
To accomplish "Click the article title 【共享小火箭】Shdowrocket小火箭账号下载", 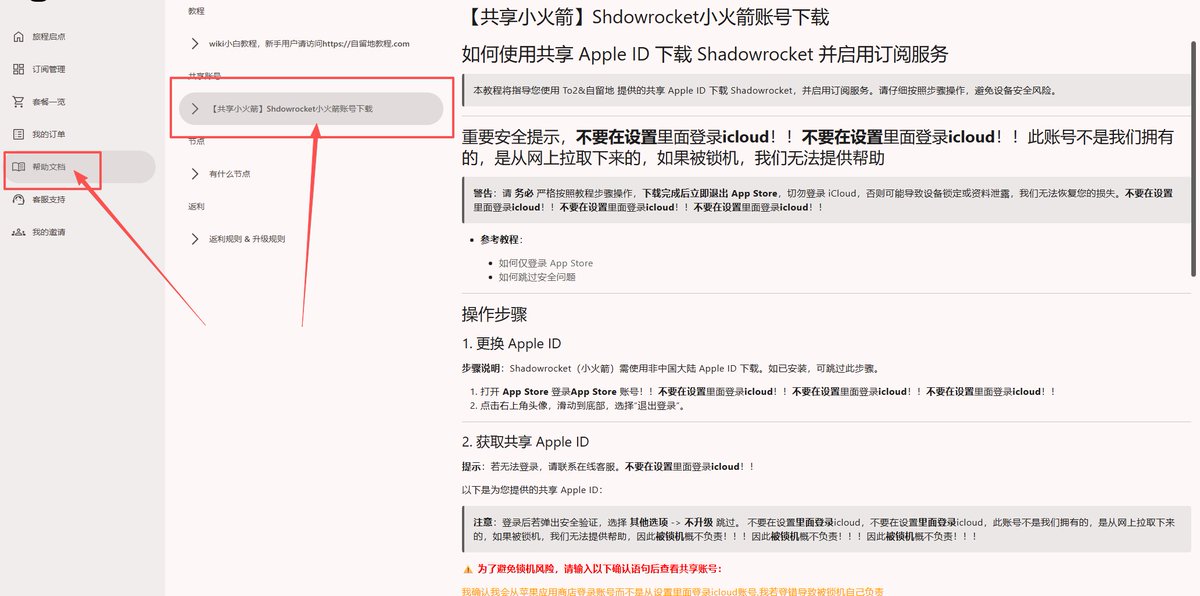I will coord(646,17).
